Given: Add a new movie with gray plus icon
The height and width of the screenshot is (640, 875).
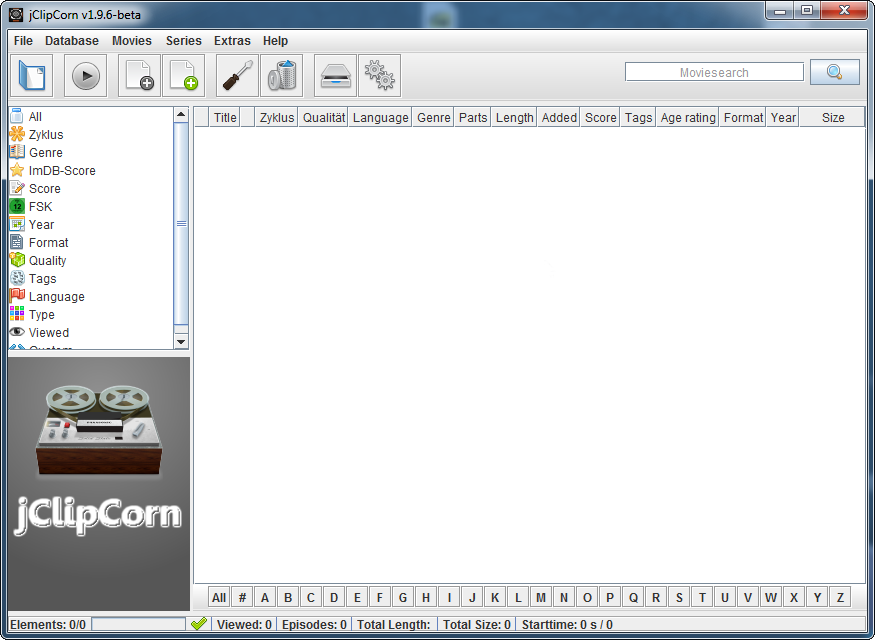Looking at the screenshot, I should coord(139,75).
